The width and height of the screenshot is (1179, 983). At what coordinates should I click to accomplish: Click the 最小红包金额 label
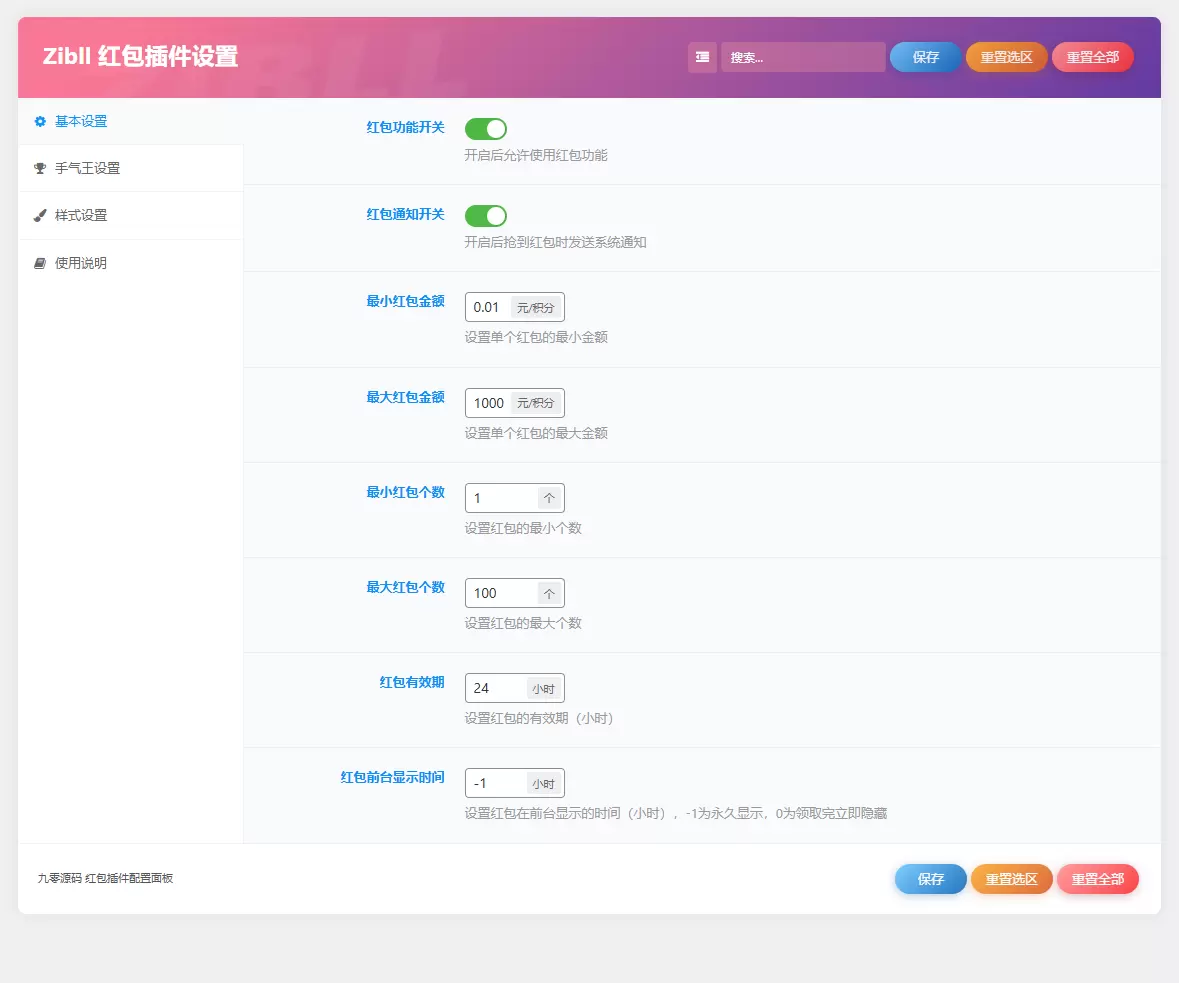(405, 301)
